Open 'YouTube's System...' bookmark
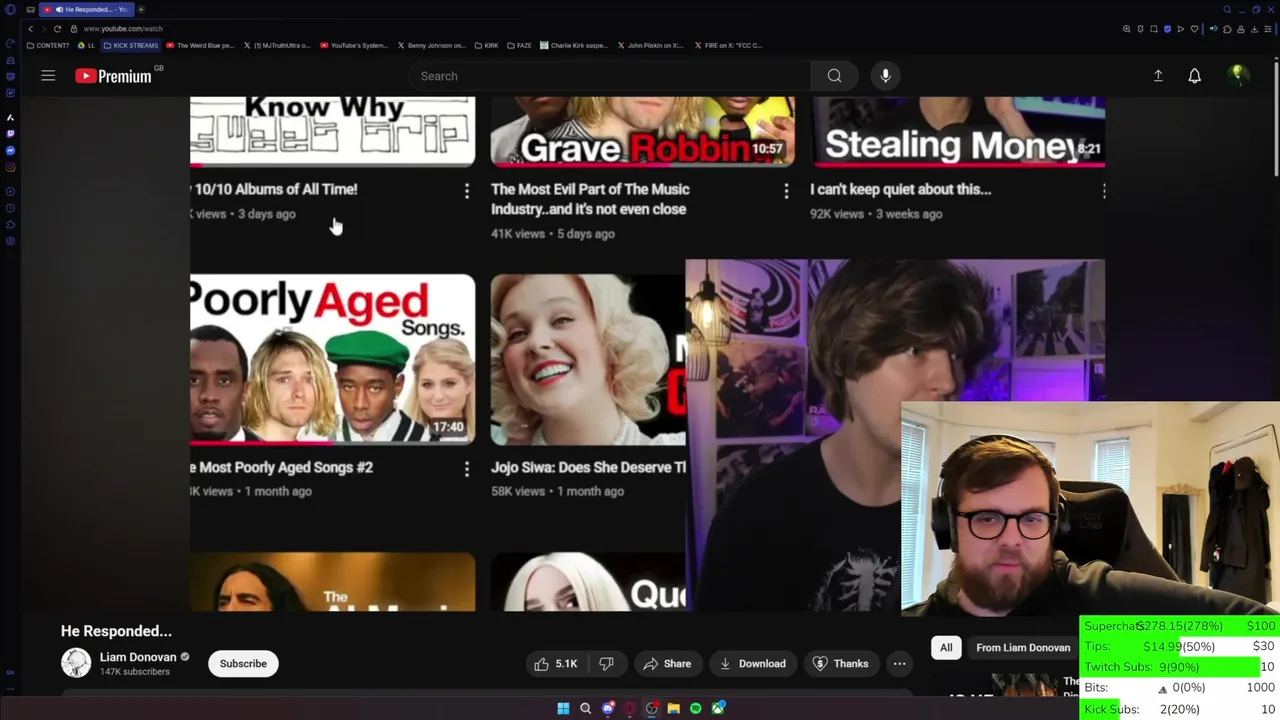This screenshot has width=1280, height=720. pyautogui.click(x=353, y=45)
